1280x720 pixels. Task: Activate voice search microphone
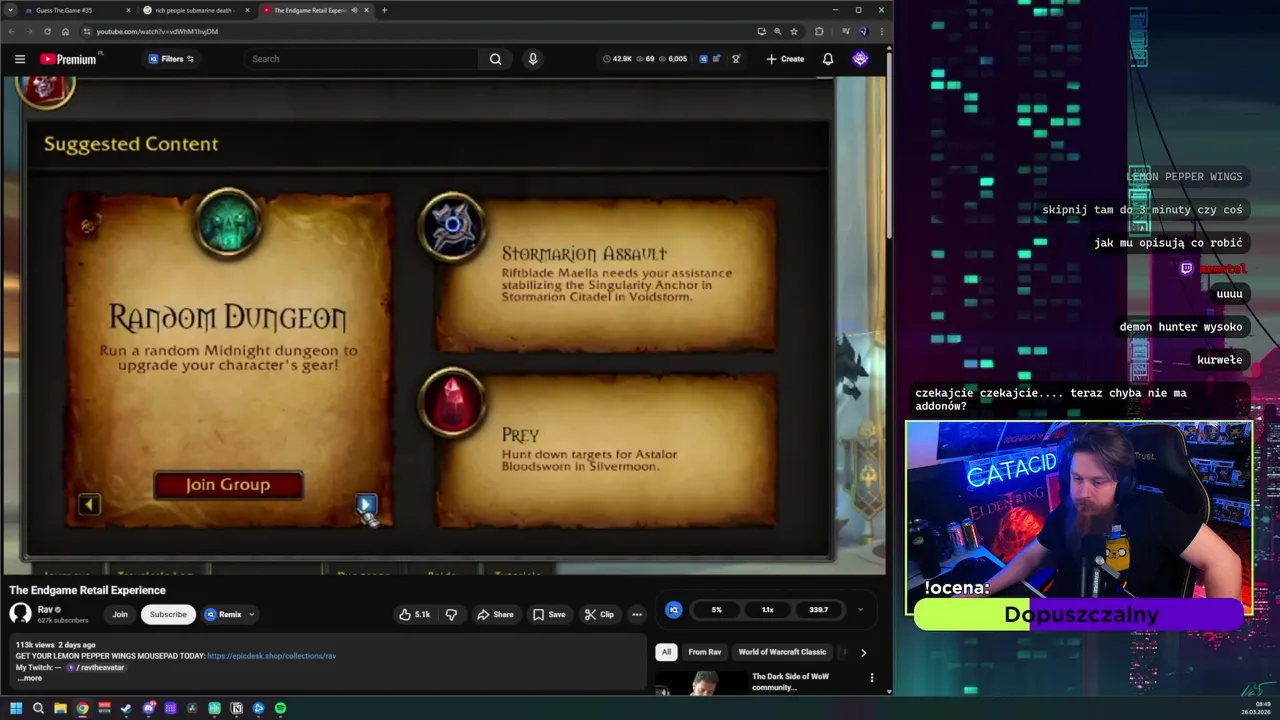click(532, 59)
